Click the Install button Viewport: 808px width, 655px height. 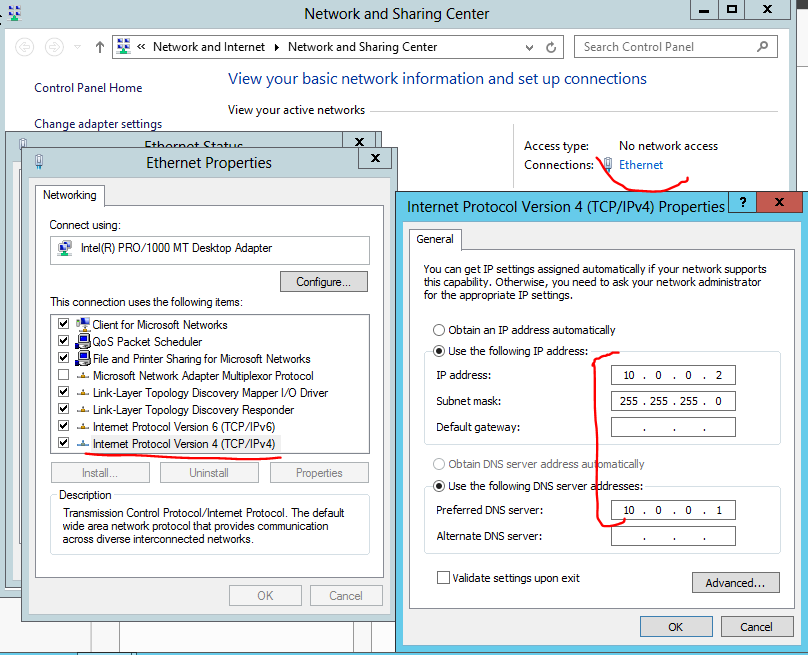100,473
